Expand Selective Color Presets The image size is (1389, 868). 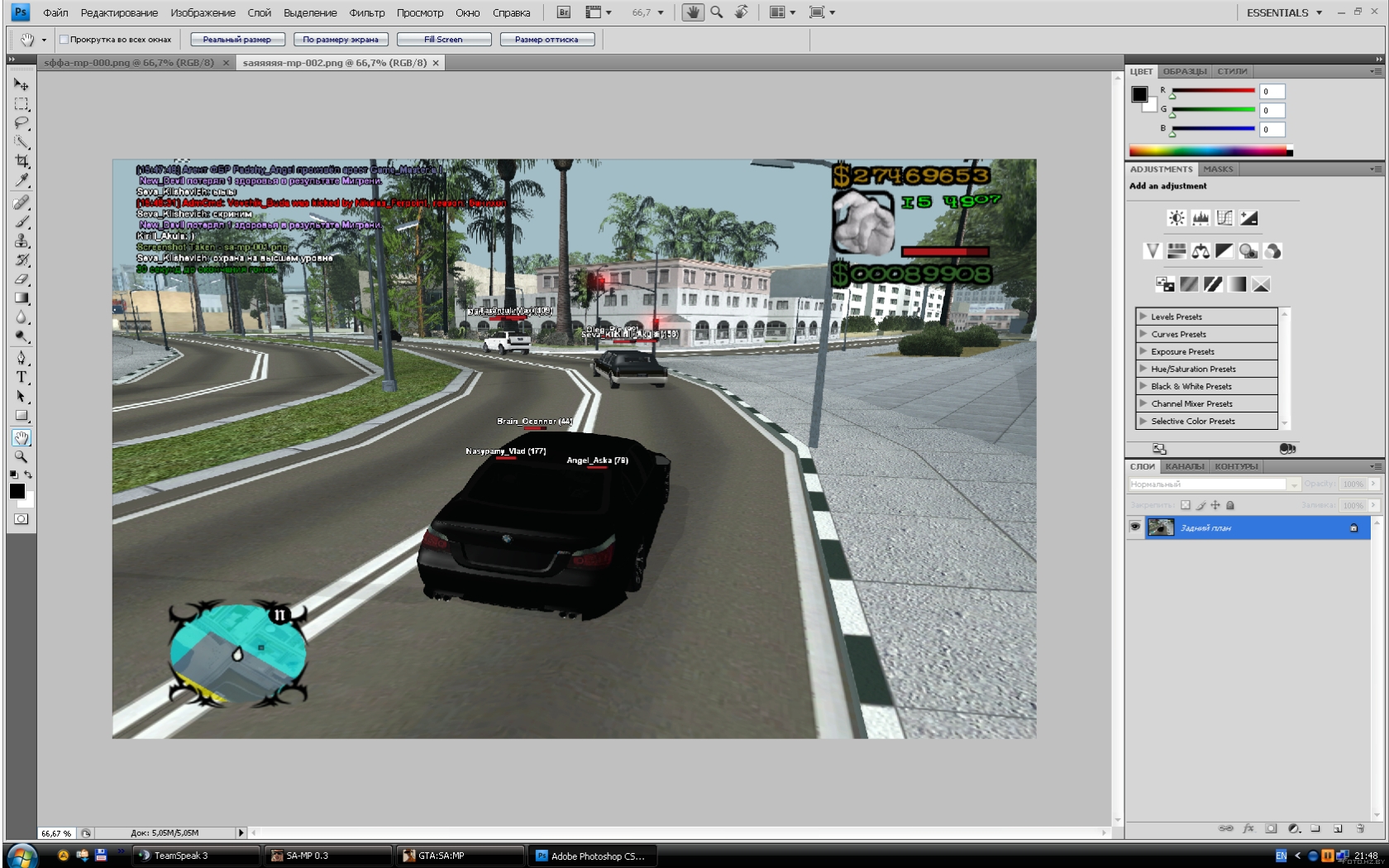click(1143, 421)
